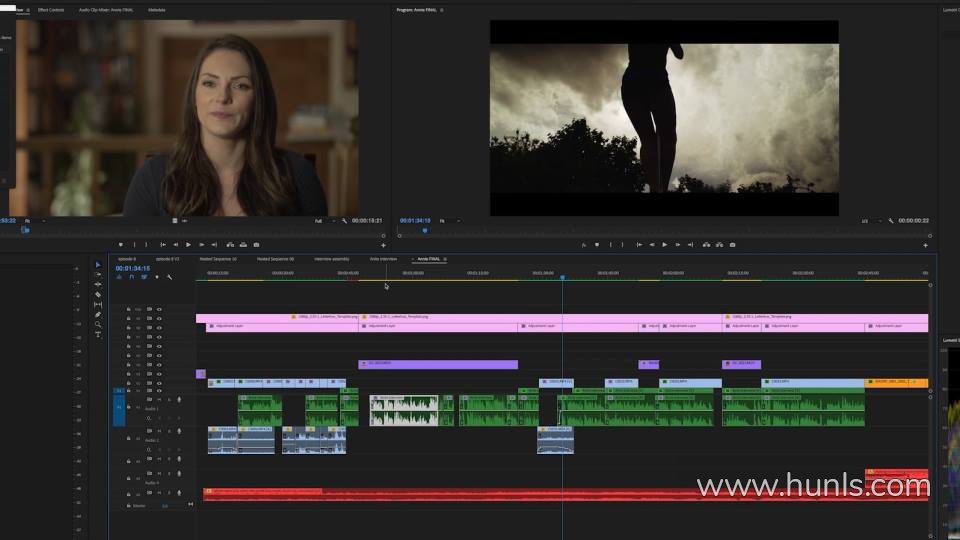The width and height of the screenshot is (960, 540).
Task: Open Source monitor playback resolution Full dropdown
Action: tap(323, 221)
